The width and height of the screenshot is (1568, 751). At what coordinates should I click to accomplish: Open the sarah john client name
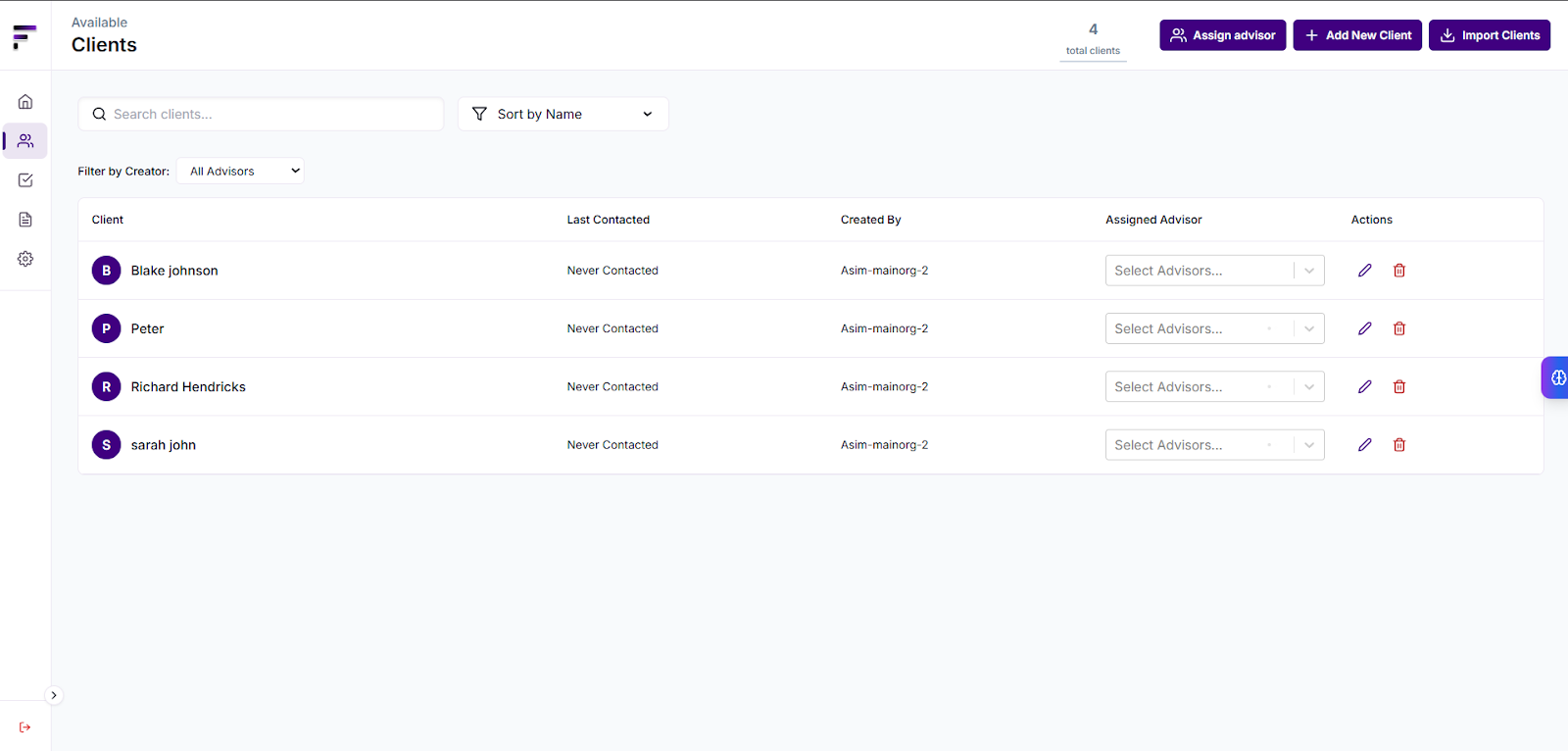164,445
